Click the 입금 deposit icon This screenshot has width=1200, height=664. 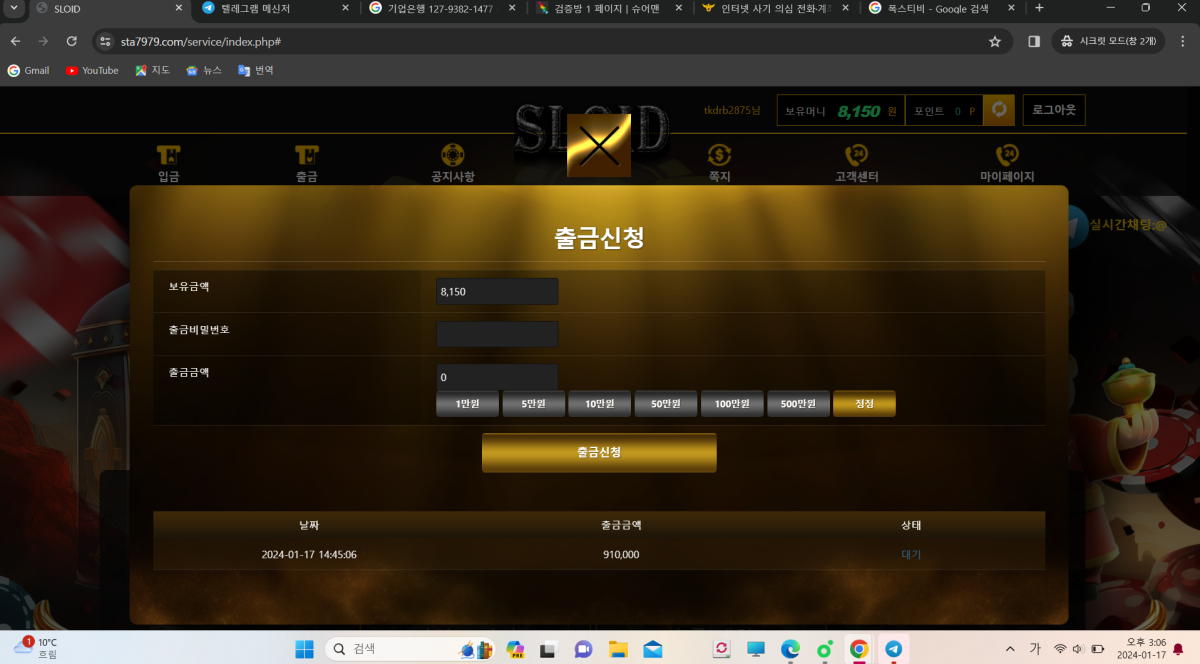(168, 156)
